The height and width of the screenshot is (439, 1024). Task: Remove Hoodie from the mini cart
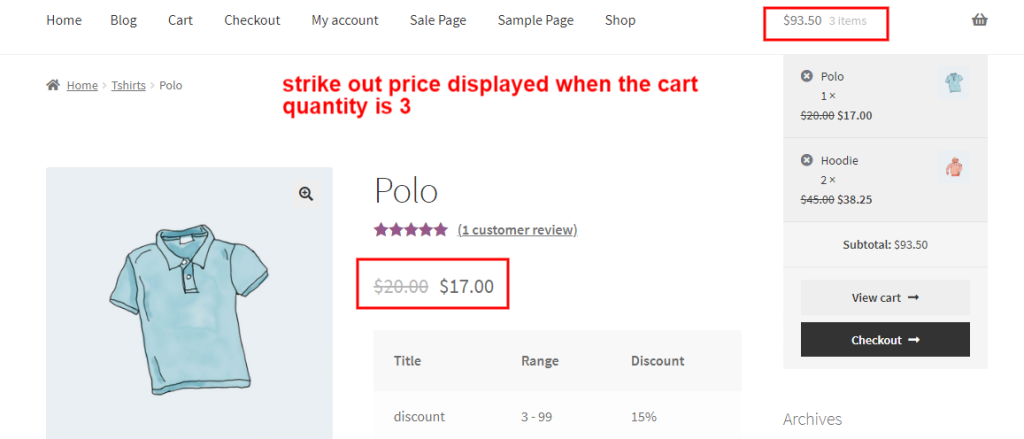(x=806, y=160)
